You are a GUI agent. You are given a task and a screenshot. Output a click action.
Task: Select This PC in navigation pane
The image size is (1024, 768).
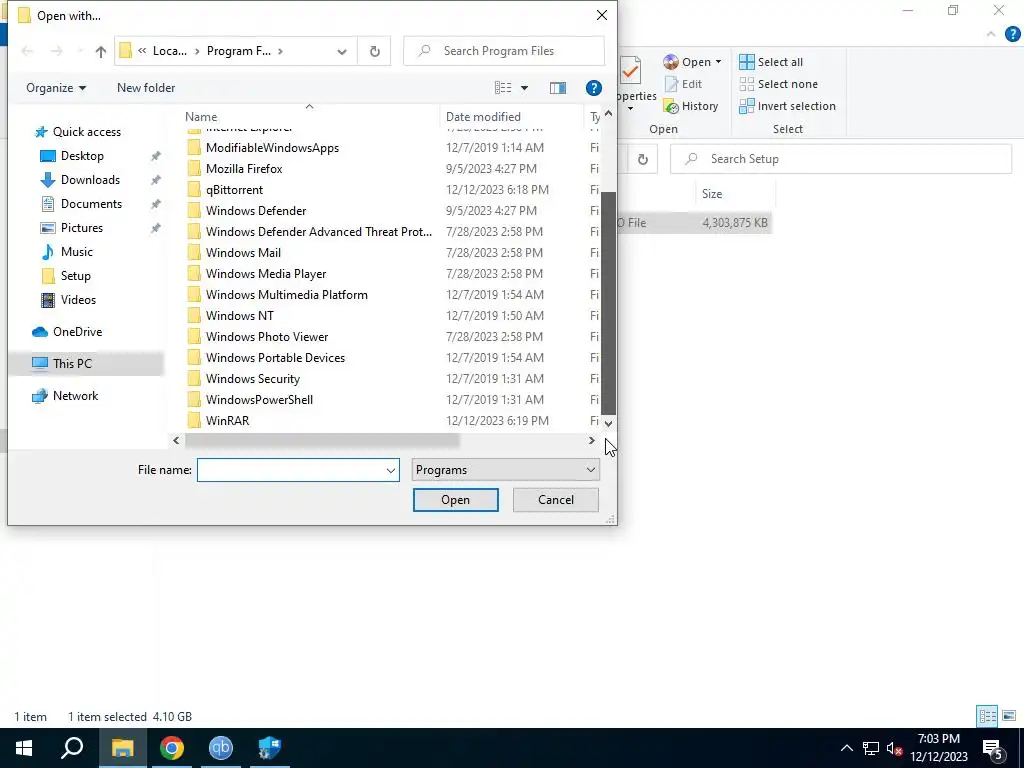coord(72,364)
